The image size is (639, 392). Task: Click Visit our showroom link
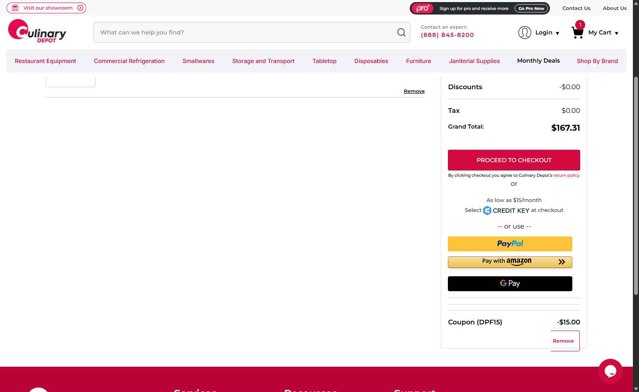point(46,8)
